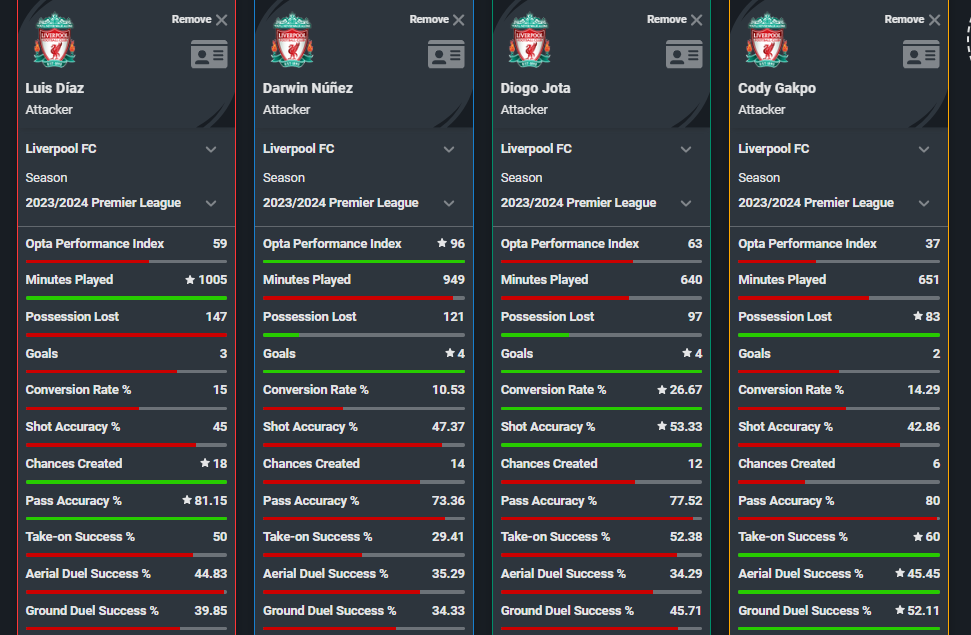Open season dropdown under Darwin Núñez
Screen dimensions: 971x635
tap(448, 203)
